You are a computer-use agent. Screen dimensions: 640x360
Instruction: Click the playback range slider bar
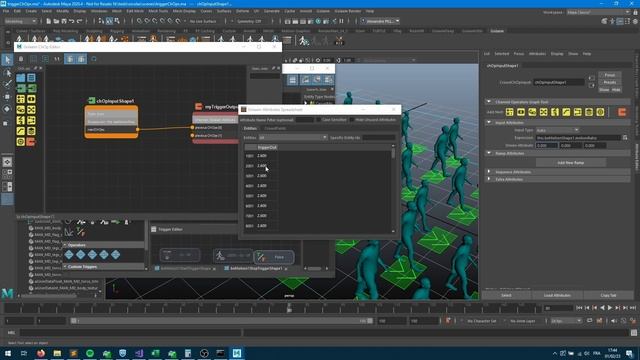pos(221,321)
